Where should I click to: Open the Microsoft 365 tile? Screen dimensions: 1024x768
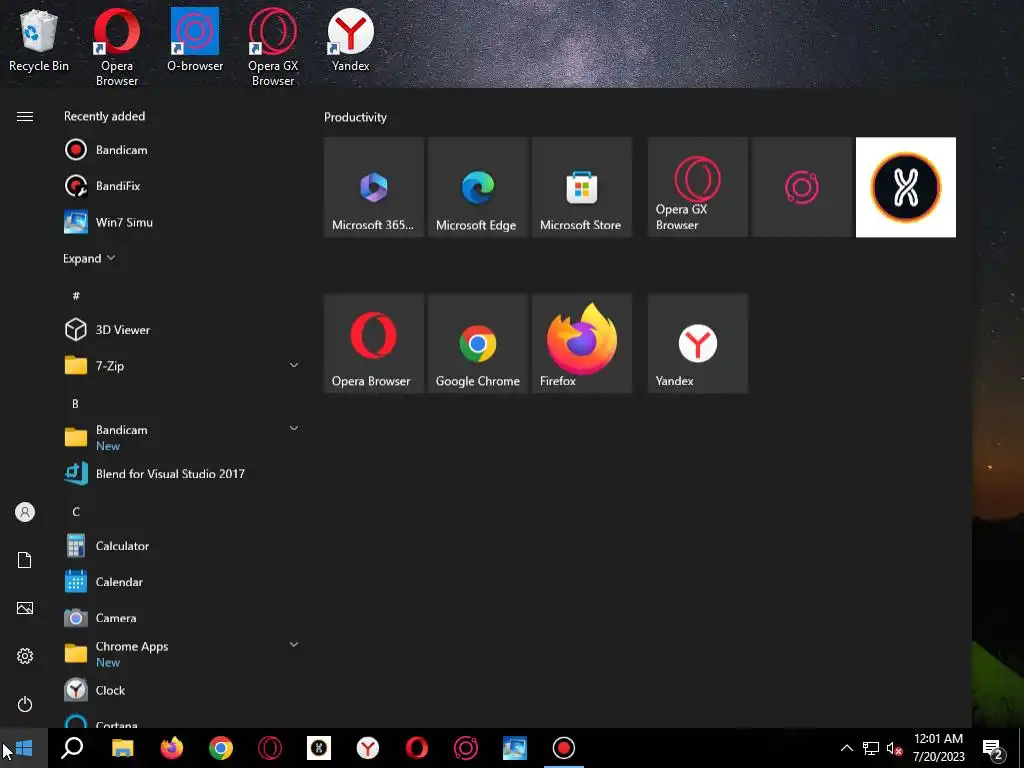[374, 187]
